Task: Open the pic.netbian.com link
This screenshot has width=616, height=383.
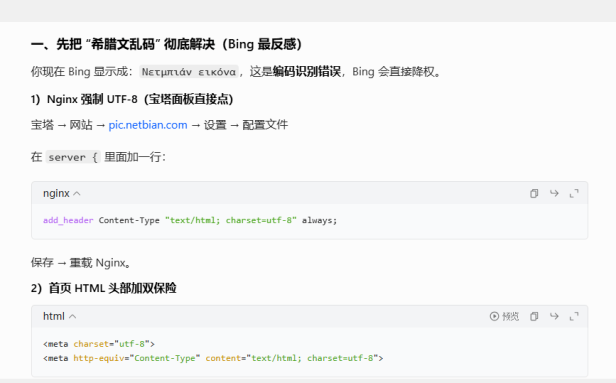Action: 148,125
